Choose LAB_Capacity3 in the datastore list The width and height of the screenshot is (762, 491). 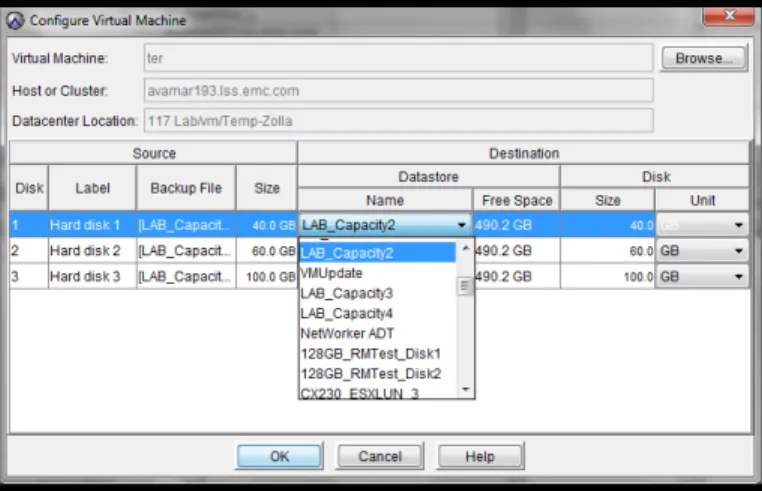pos(378,293)
